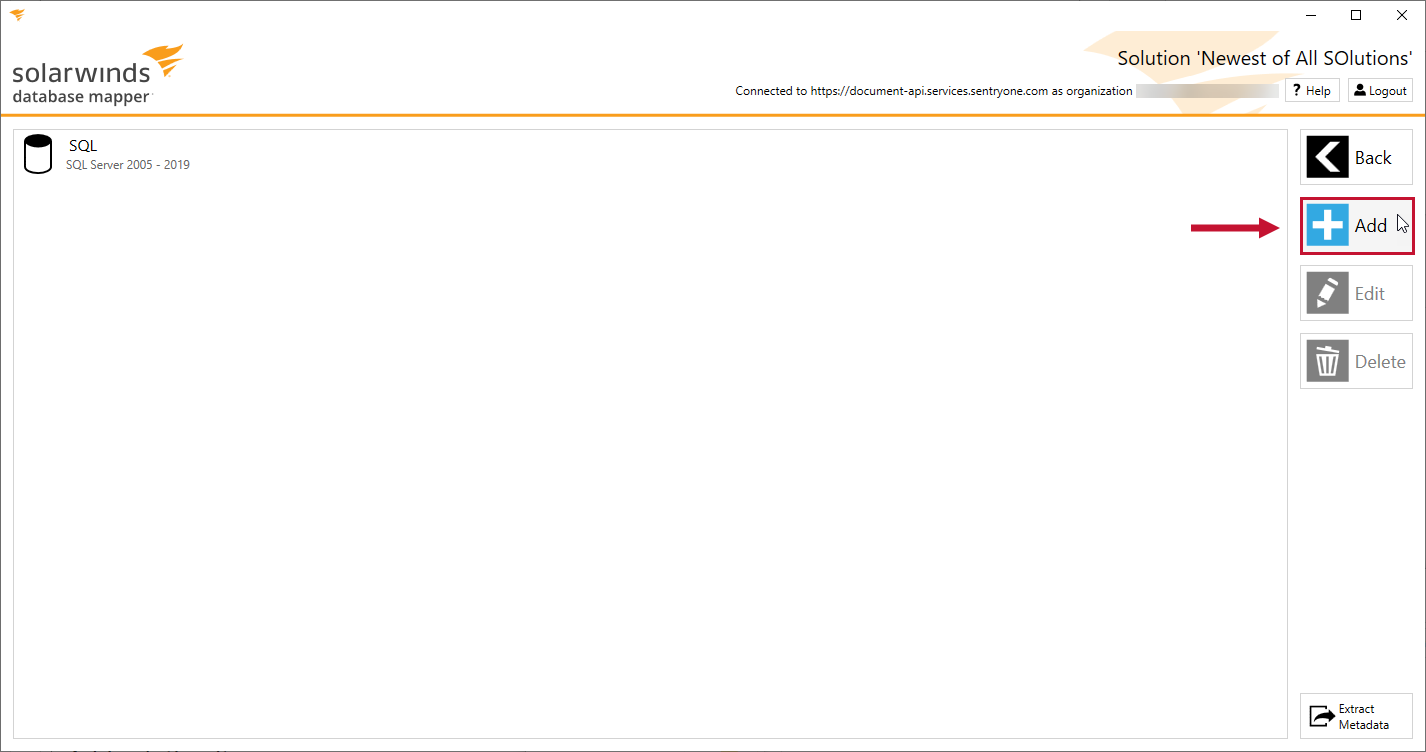Click the SolarWinds Database Mapper logo

[98, 74]
